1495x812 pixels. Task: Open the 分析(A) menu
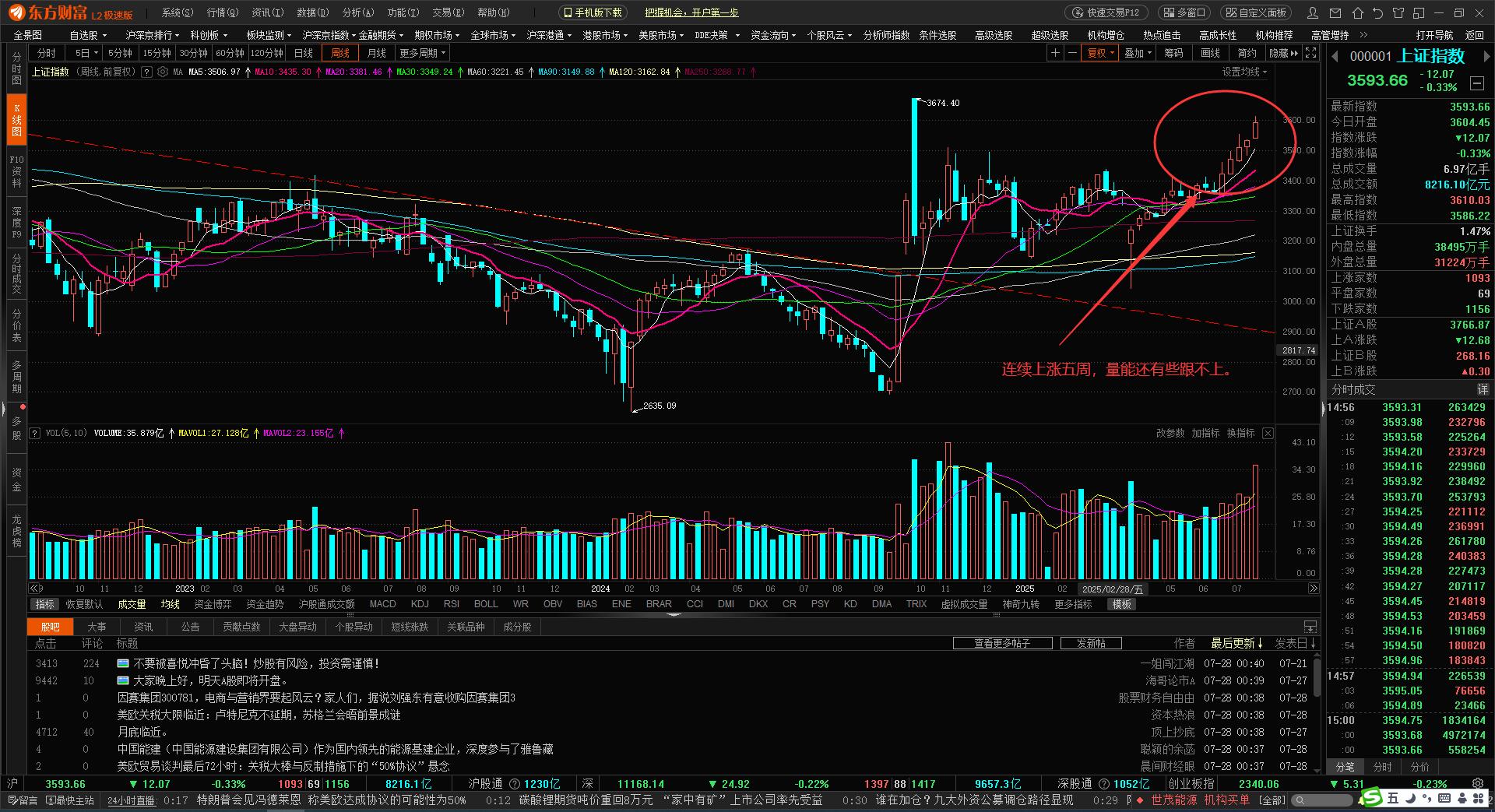click(x=358, y=12)
